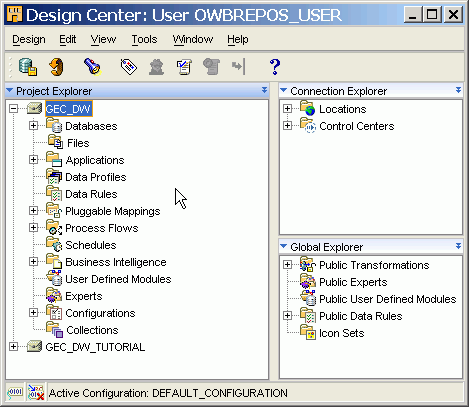The height and width of the screenshot is (407, 469).
Task: Click the Revert toolbar icon with orange arrow
Action: coord(56,67)
